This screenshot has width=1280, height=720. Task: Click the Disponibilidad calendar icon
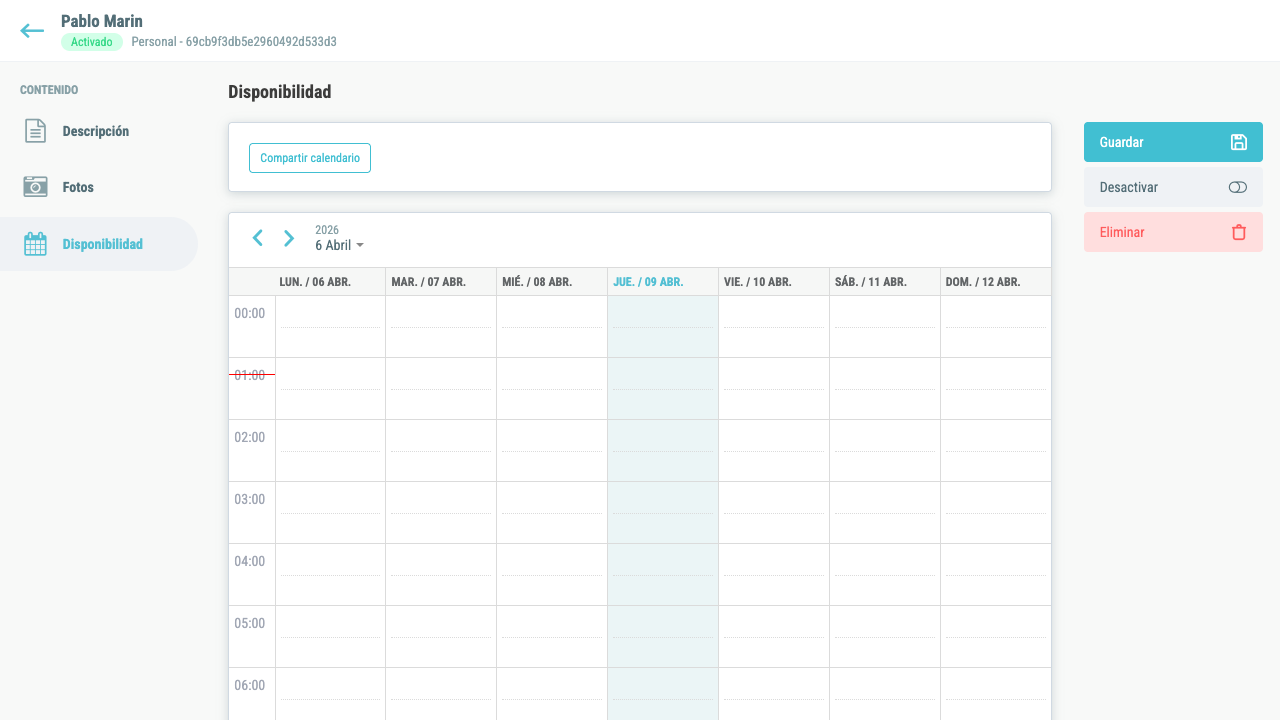(35, 244)
